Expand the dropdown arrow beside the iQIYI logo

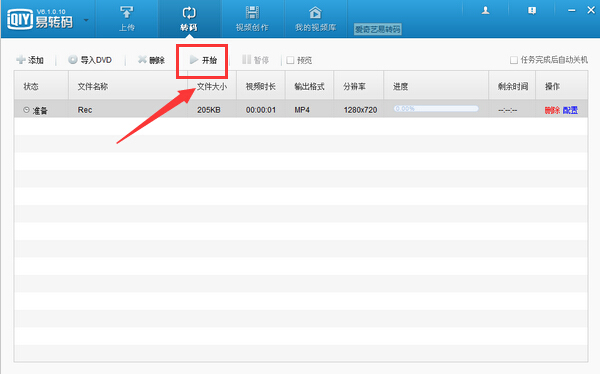86,20
